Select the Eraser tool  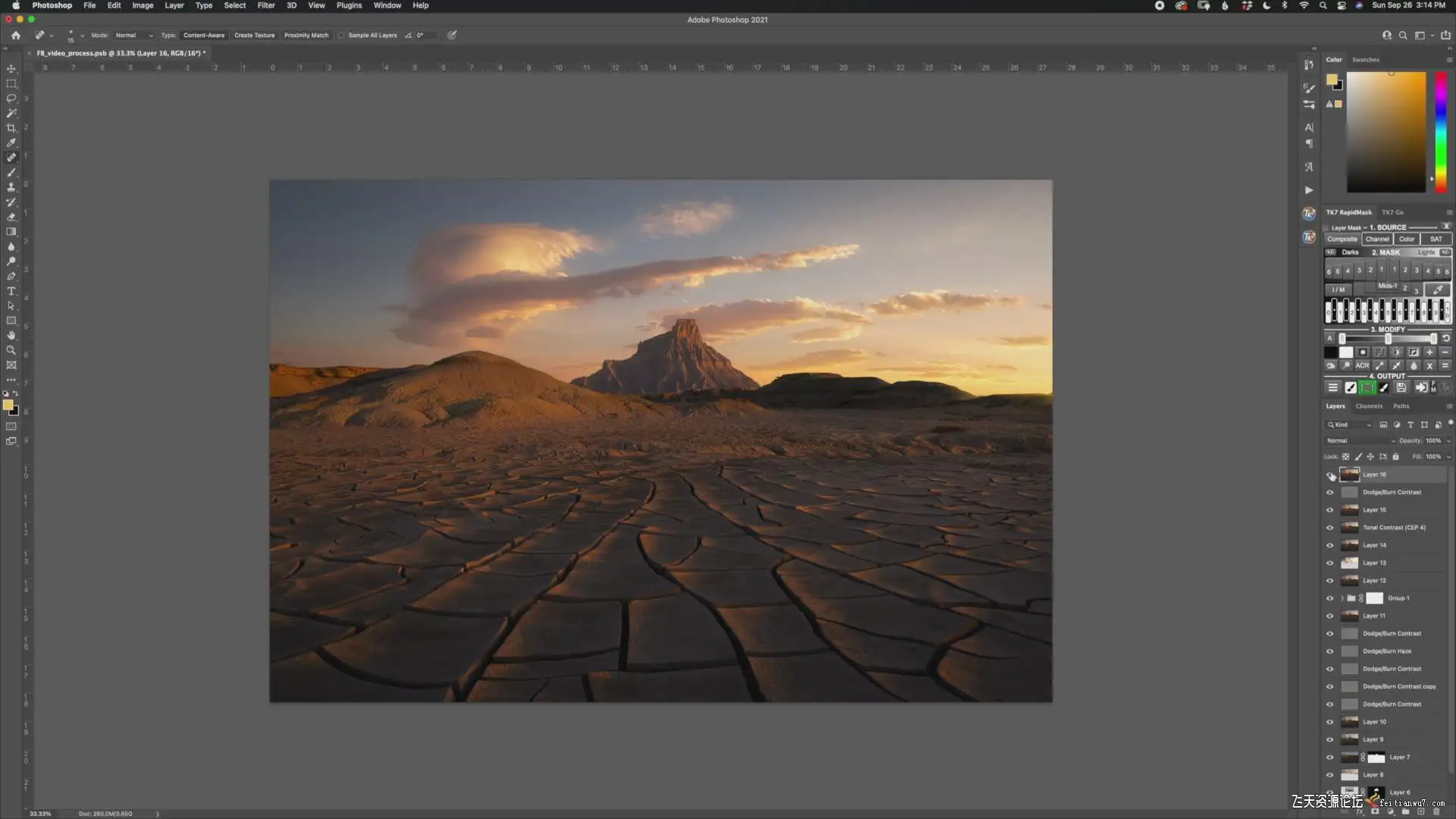[11, 217]
